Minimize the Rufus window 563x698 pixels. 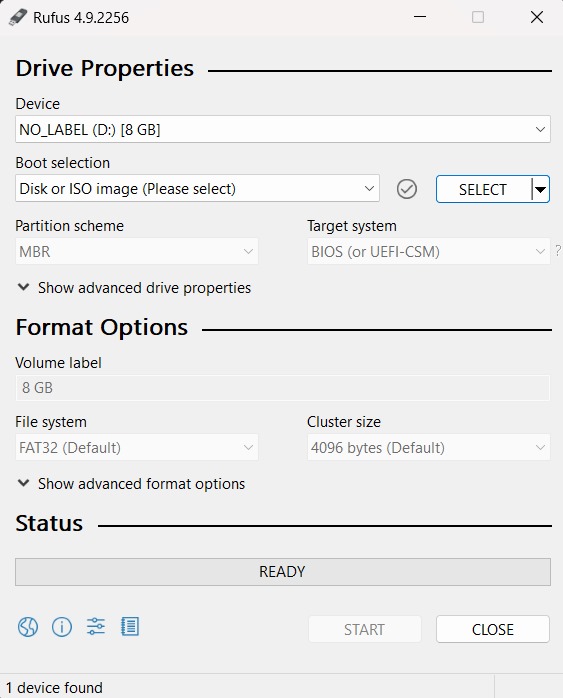[420, 17]
